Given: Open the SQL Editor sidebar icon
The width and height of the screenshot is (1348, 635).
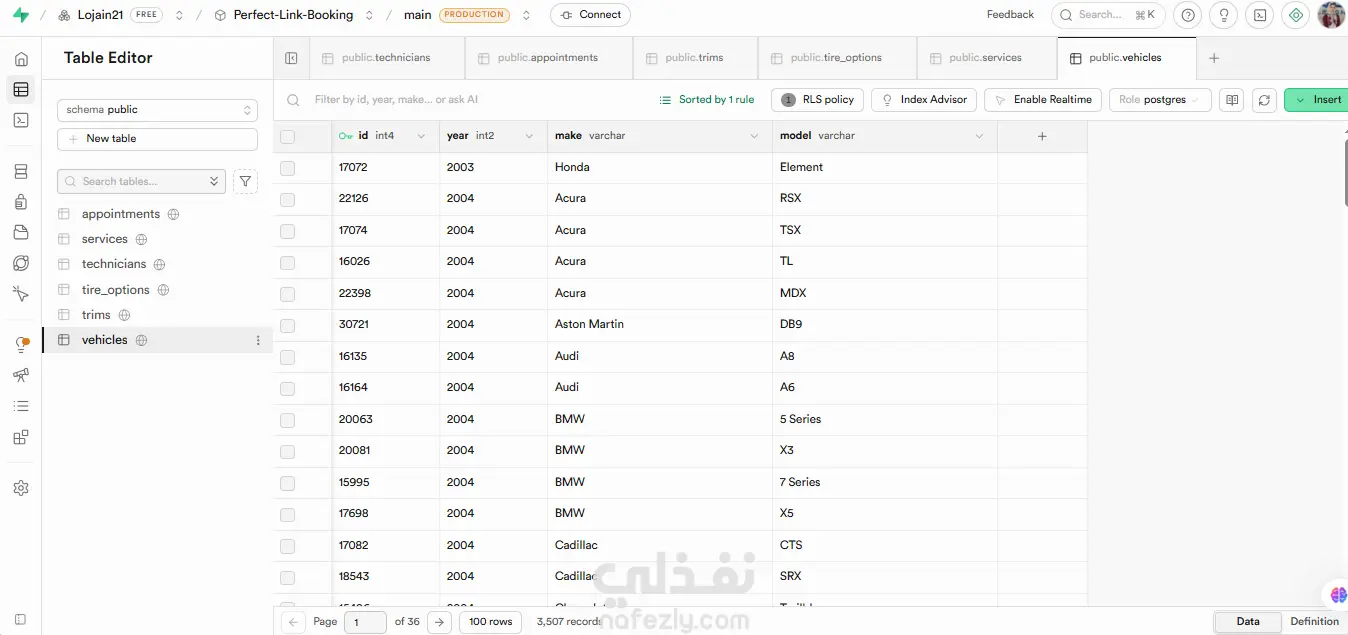Looking at the screenshot, I should tap(21, 120).
